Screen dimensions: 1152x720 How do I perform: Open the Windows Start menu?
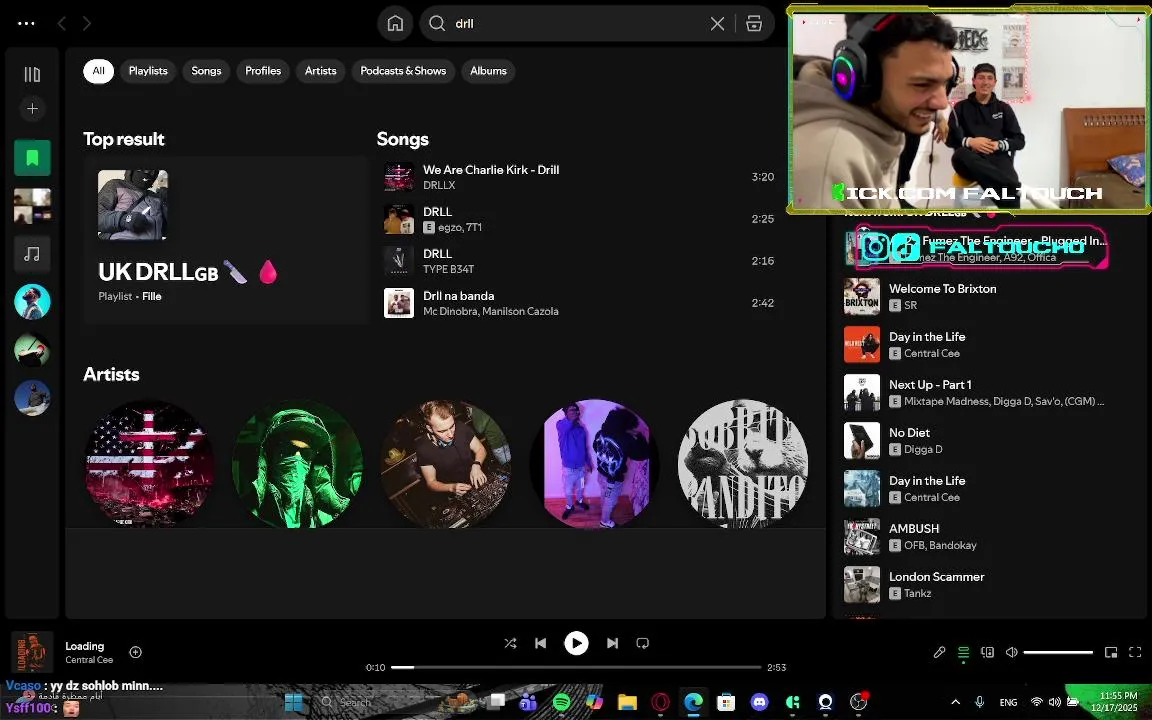tap(294, 702)
